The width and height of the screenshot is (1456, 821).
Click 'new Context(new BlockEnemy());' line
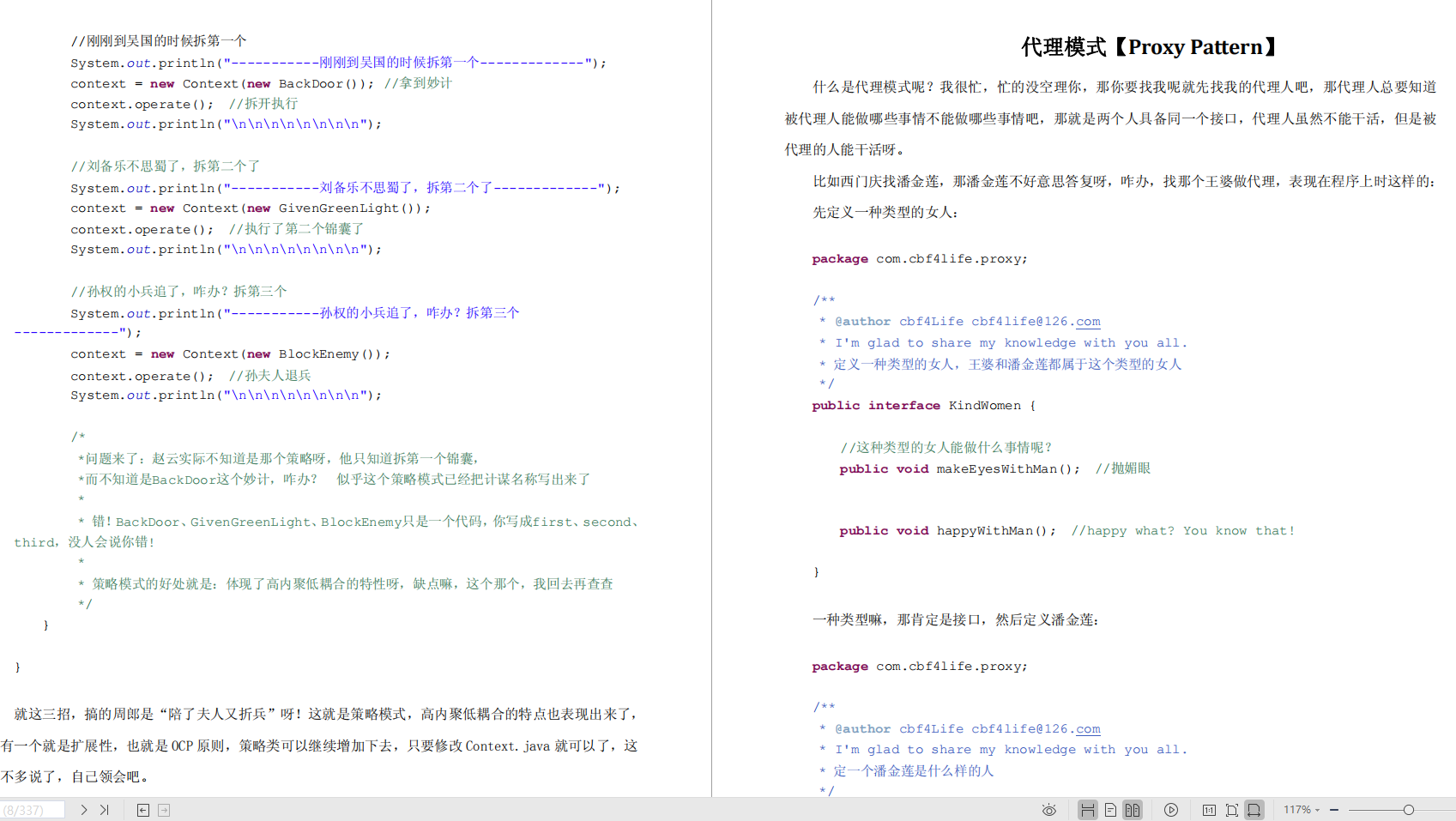230,354
